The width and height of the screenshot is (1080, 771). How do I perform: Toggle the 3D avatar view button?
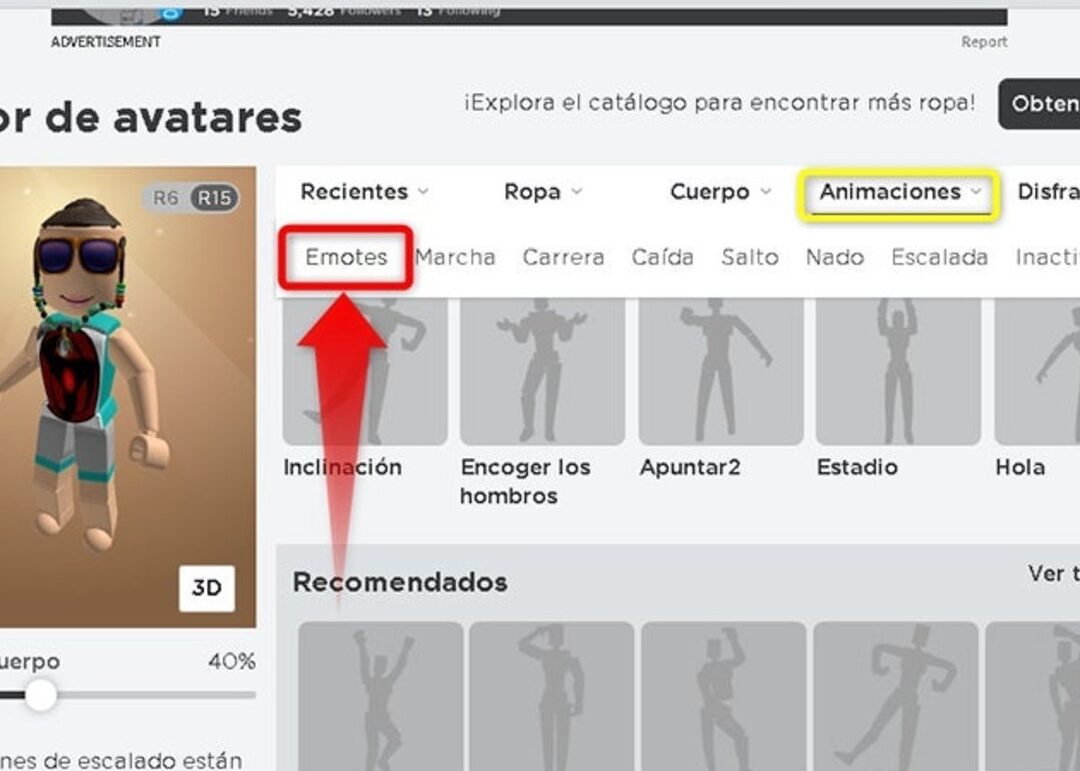207,588
